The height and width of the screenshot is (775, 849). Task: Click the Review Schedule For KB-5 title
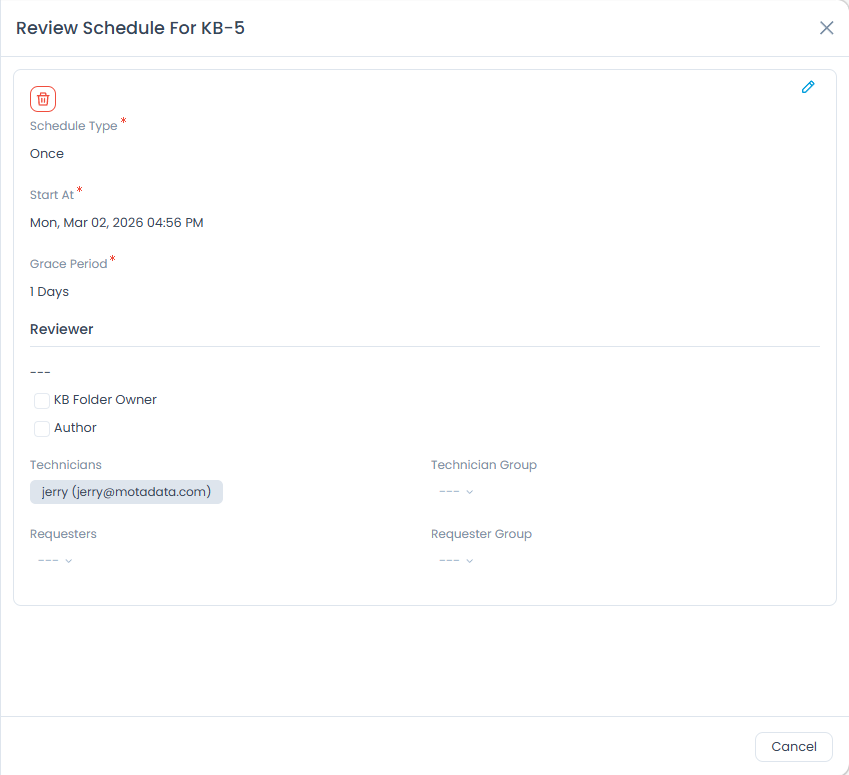coord(131,28)
